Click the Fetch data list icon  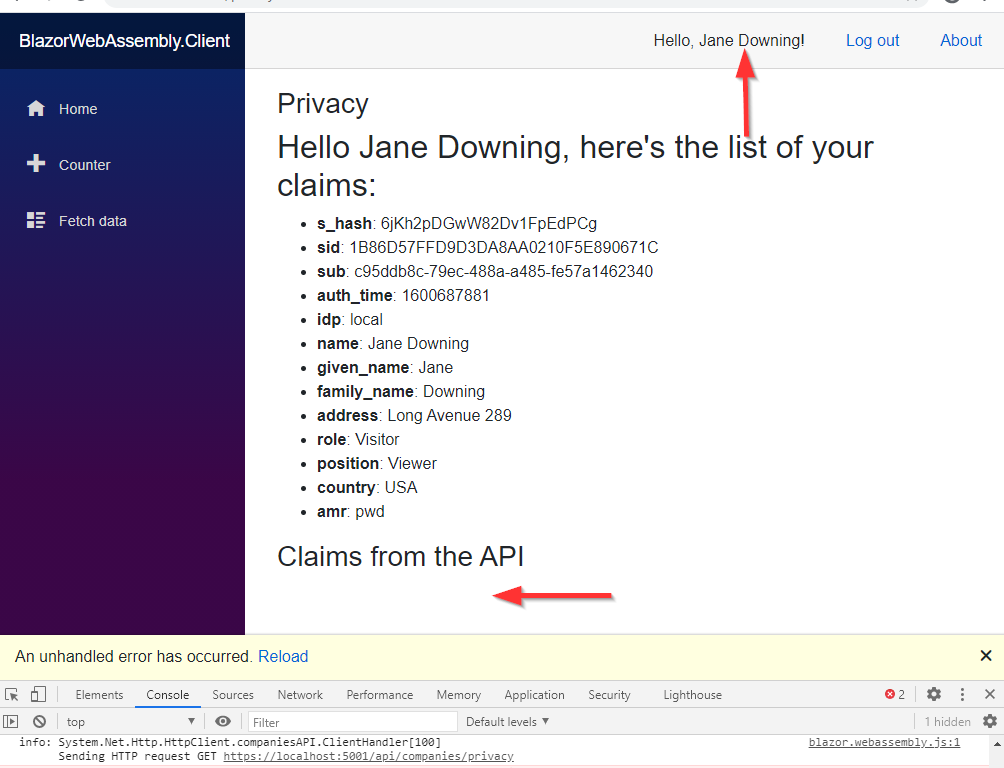(x=36, y=221)
